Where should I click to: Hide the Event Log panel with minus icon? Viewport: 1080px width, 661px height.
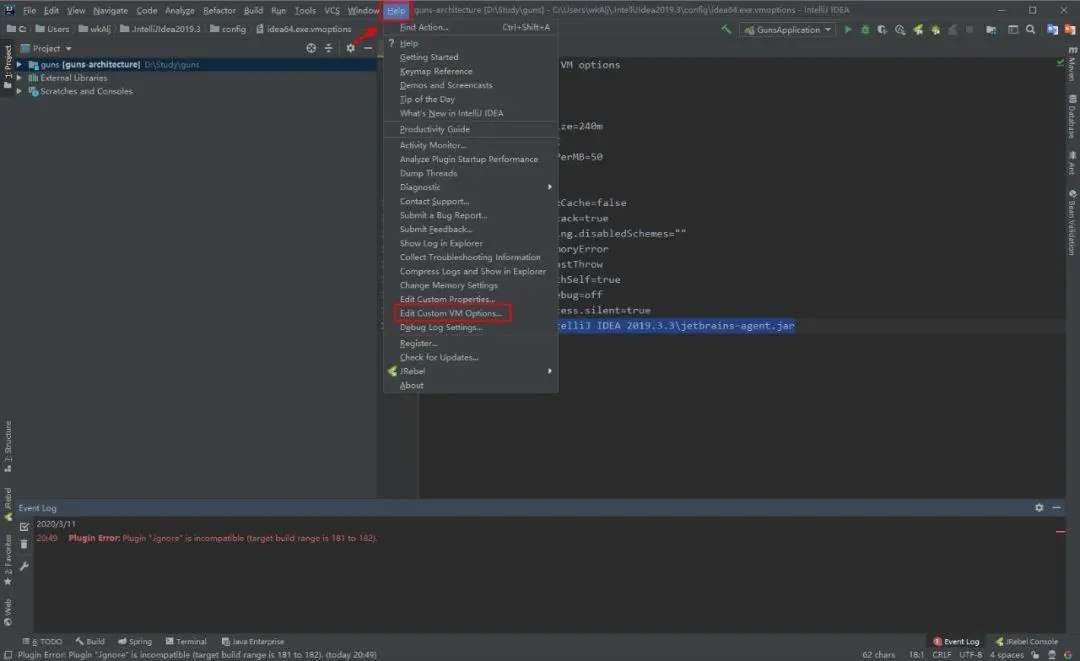pyautogui.click(x=1057, y=507)
